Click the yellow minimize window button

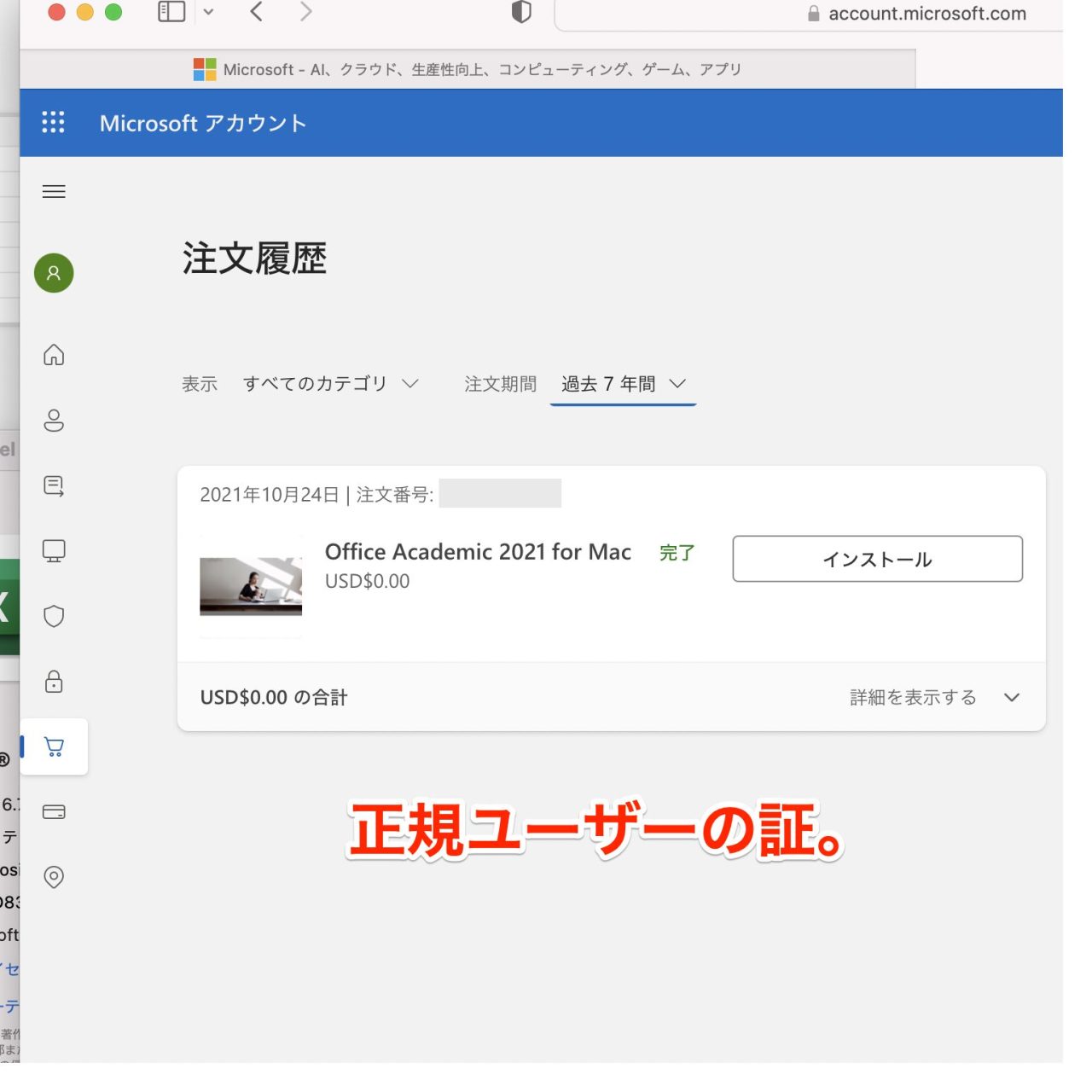tap(85, 12)
